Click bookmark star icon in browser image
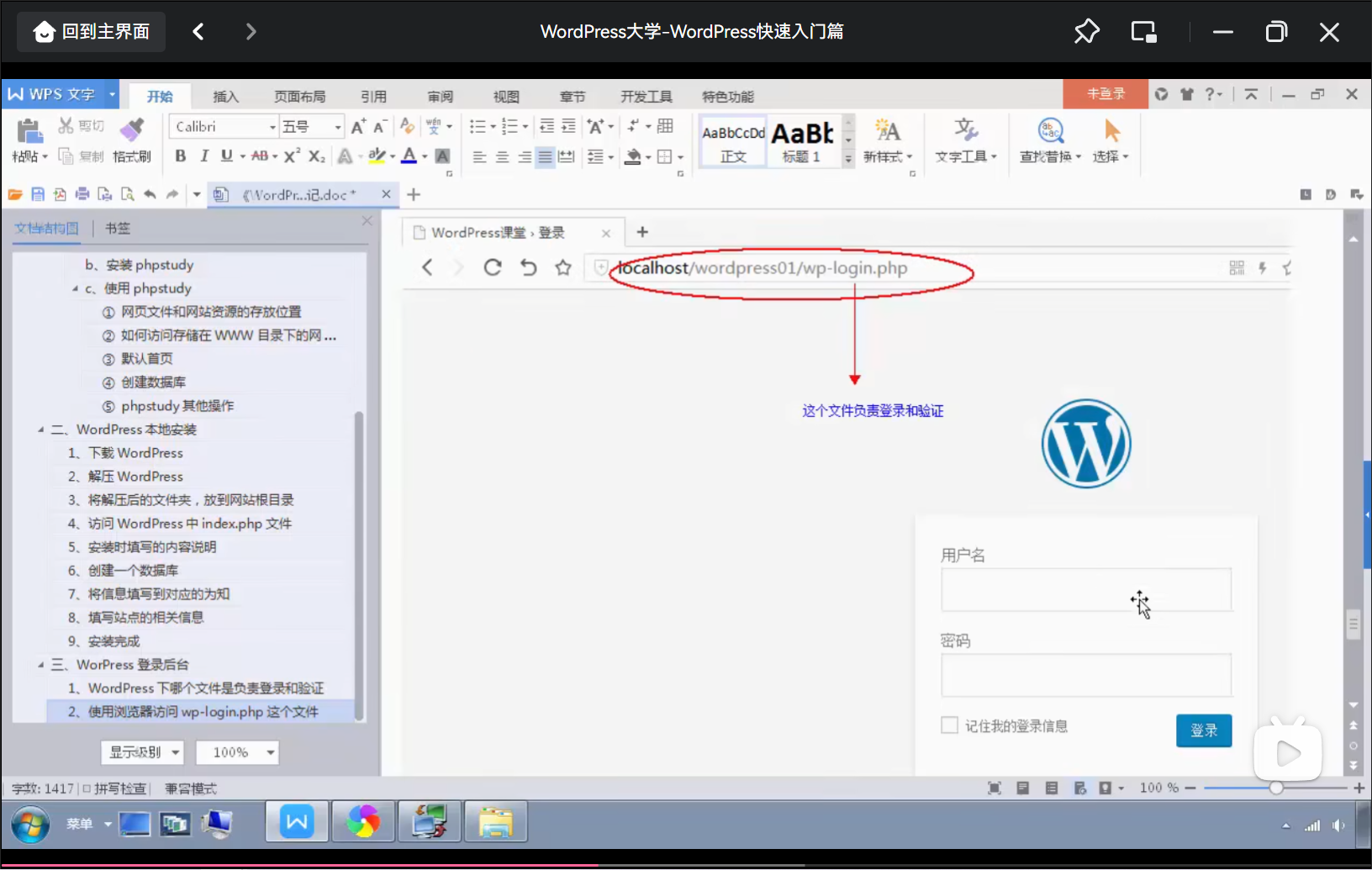This screenshot has height=870, width=1372. (563, 267)
